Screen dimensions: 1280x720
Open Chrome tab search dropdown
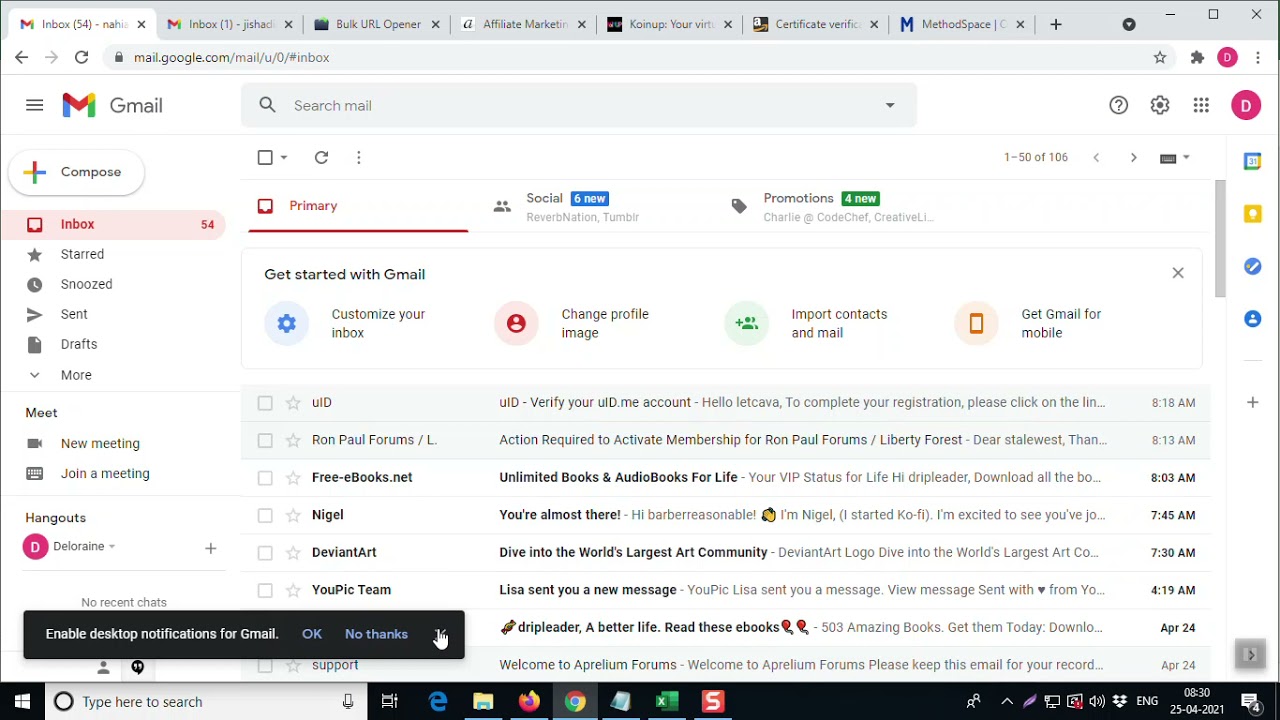[1129, 24]
